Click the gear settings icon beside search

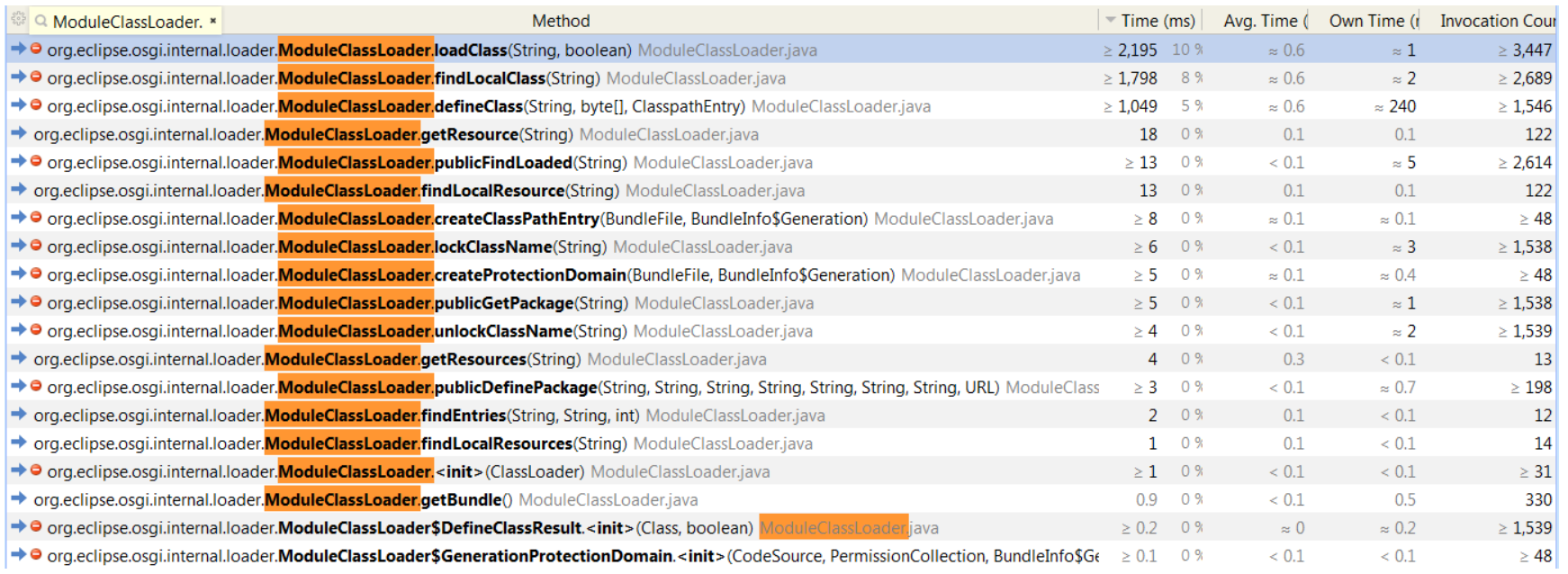(x=17, y=19)
